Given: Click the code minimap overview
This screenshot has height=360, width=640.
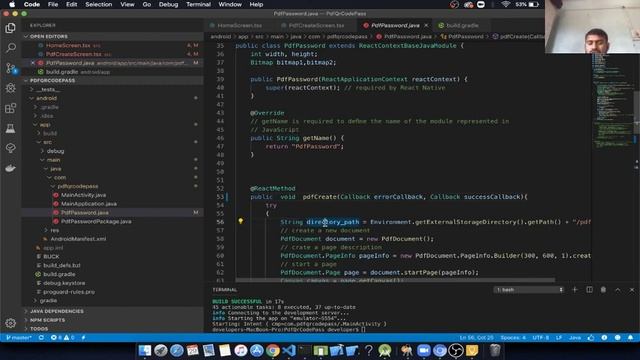Looking at the screenshot, I should pyautogui.click(x=612, y=102).
